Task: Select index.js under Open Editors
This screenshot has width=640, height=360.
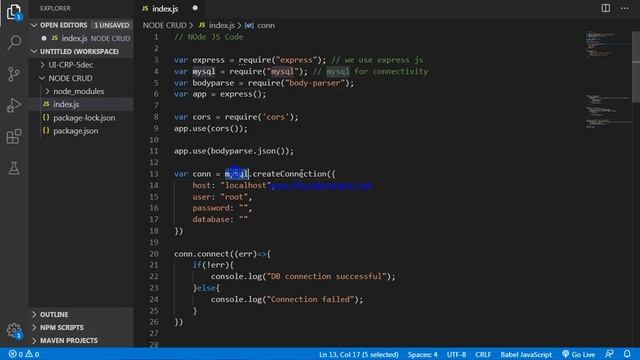Action: pos(82,38)
